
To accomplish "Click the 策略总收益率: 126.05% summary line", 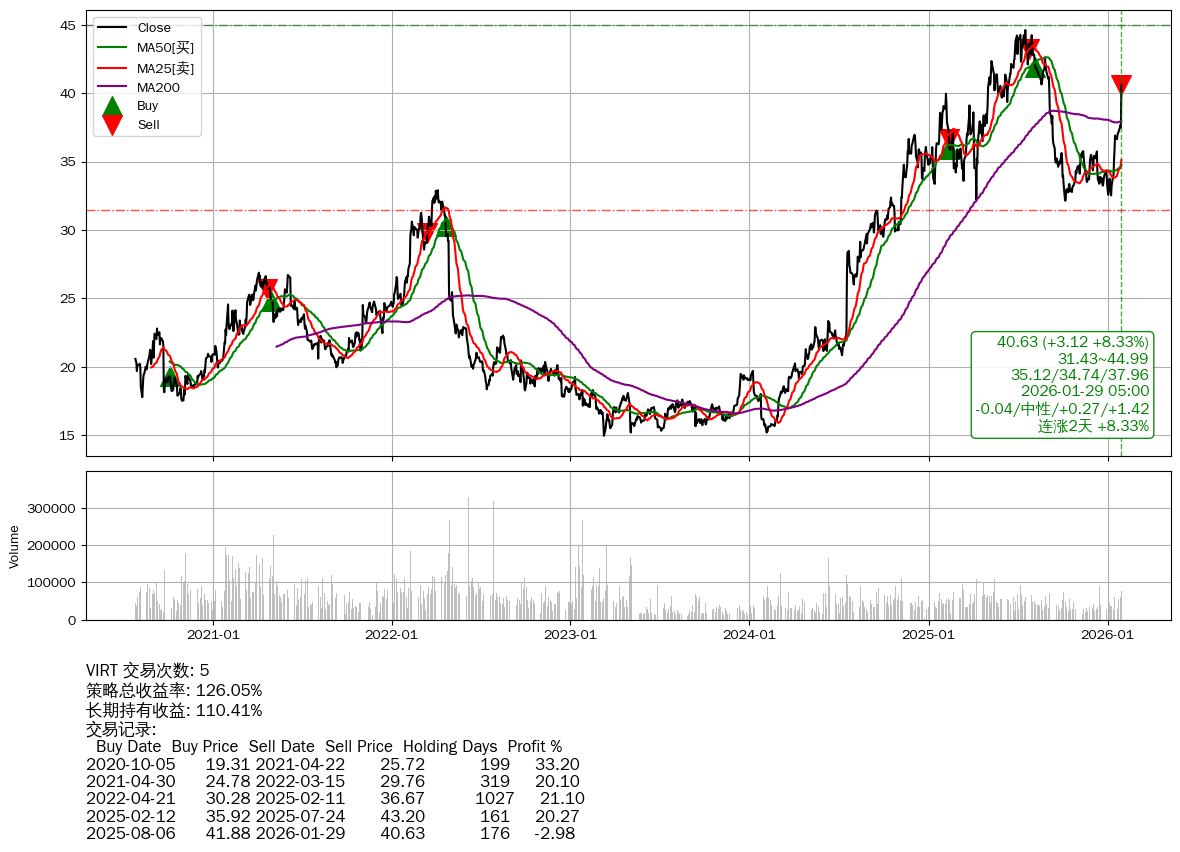I will [x=174, y=690].
